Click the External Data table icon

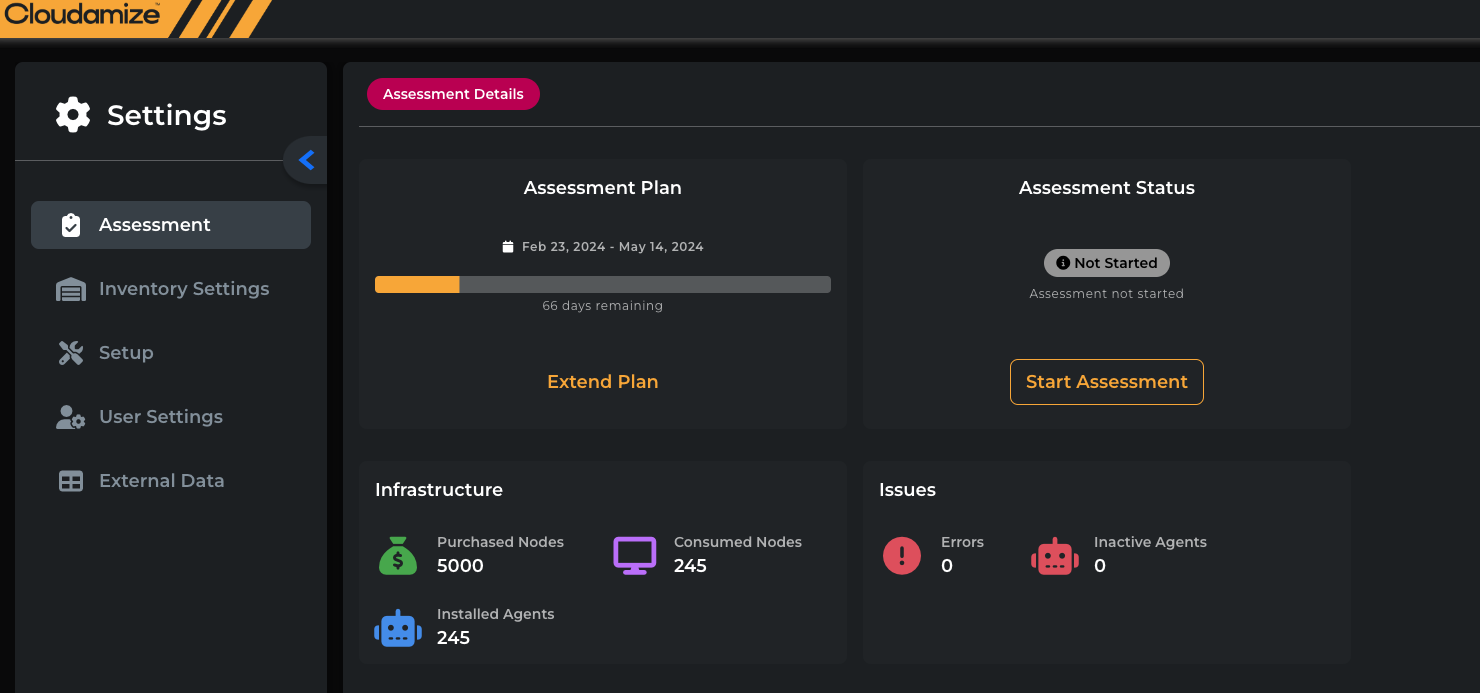(71, 481)
